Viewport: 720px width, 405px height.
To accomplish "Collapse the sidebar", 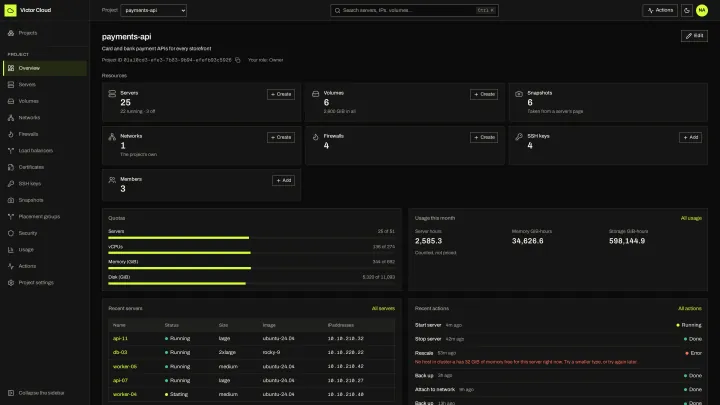I will click(44, 393).
